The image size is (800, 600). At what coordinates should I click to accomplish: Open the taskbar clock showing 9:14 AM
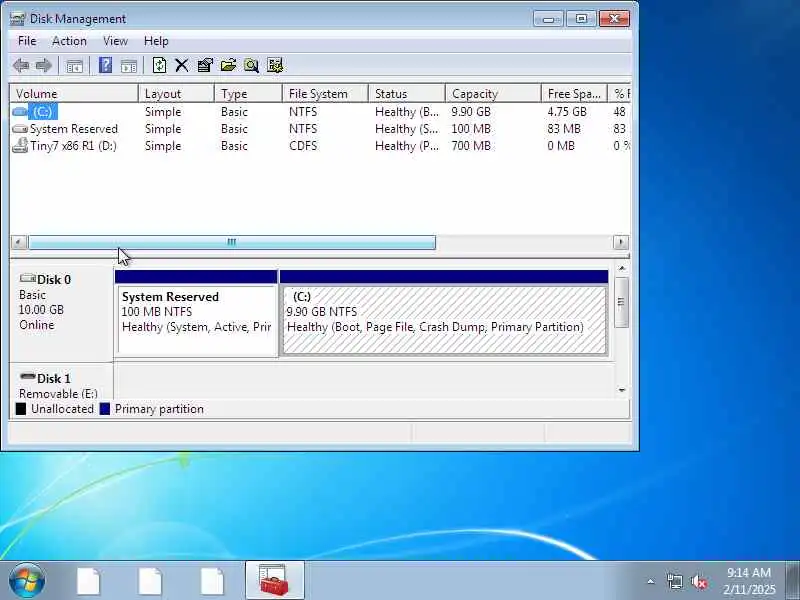(749, 581)
